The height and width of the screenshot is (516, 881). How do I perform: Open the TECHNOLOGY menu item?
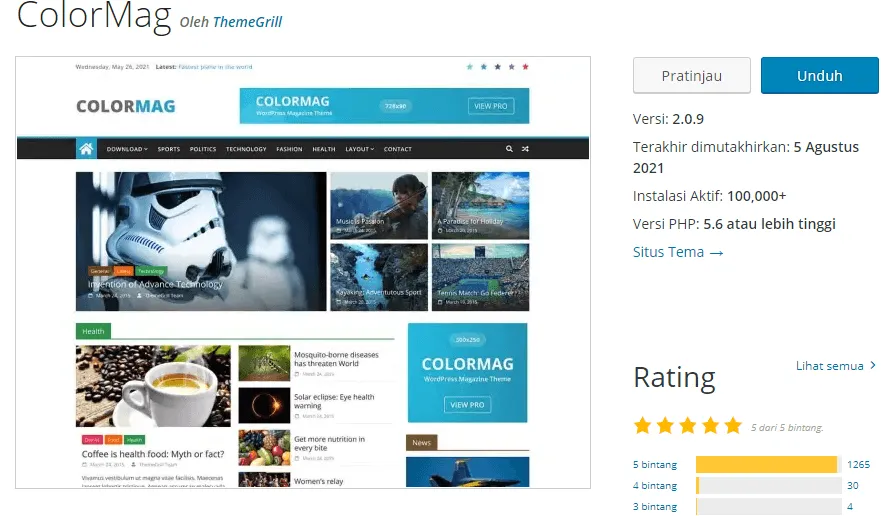click(246, 149)
